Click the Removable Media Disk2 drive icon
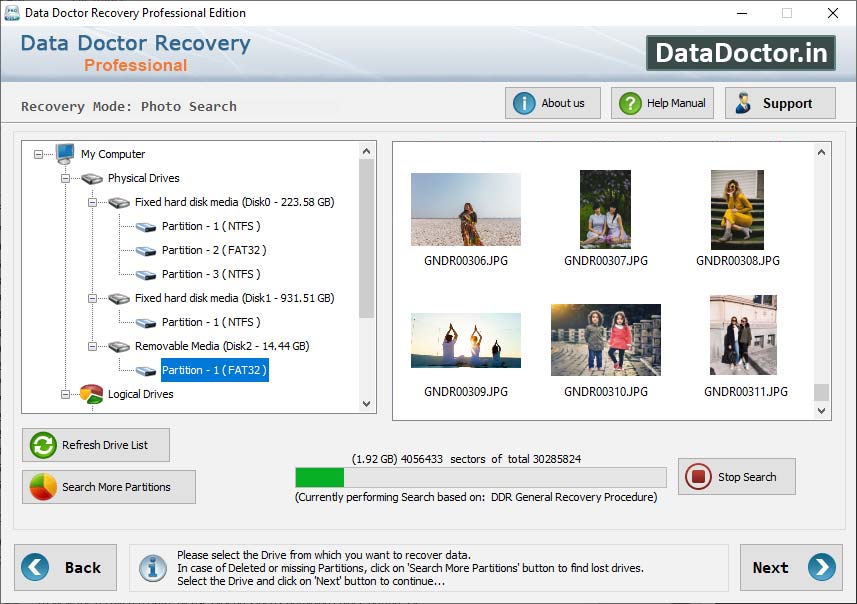857x604 pixels. (x=116, y=346)
